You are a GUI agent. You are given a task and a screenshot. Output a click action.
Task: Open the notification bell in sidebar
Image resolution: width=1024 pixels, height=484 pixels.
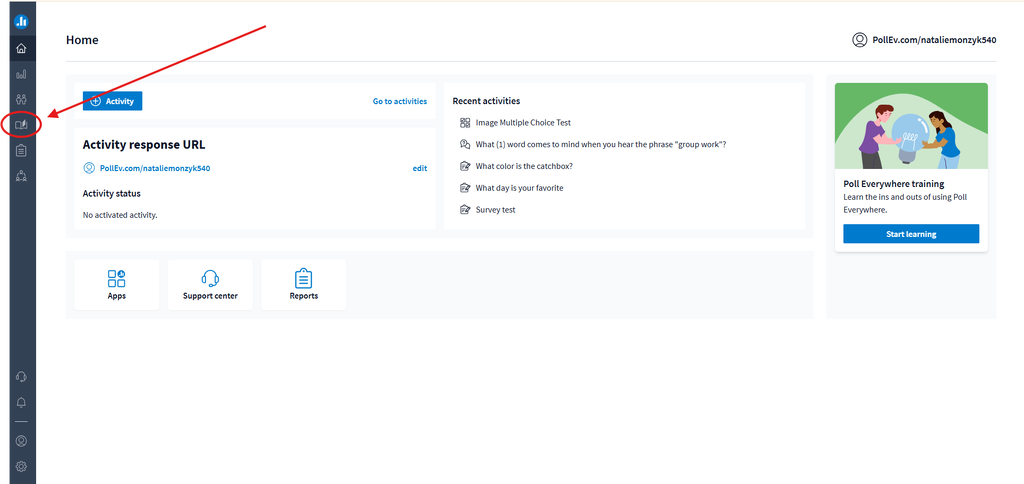point(21,402)
